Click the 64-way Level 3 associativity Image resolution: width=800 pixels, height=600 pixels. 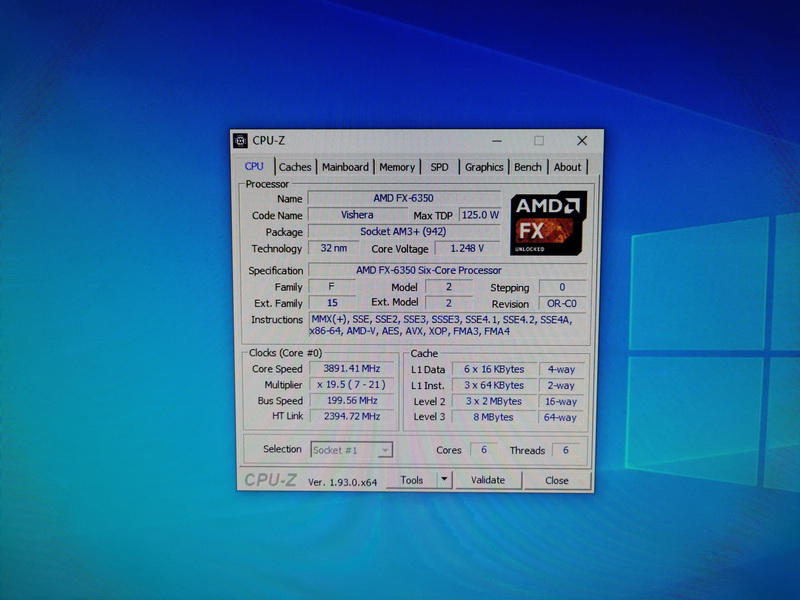pyautogui.click(x=561, y=417)
